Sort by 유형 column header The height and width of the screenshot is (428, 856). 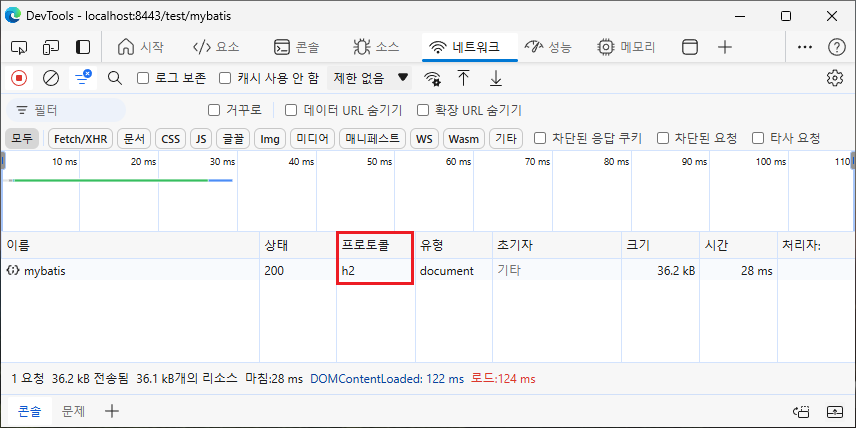click(454, 246)
